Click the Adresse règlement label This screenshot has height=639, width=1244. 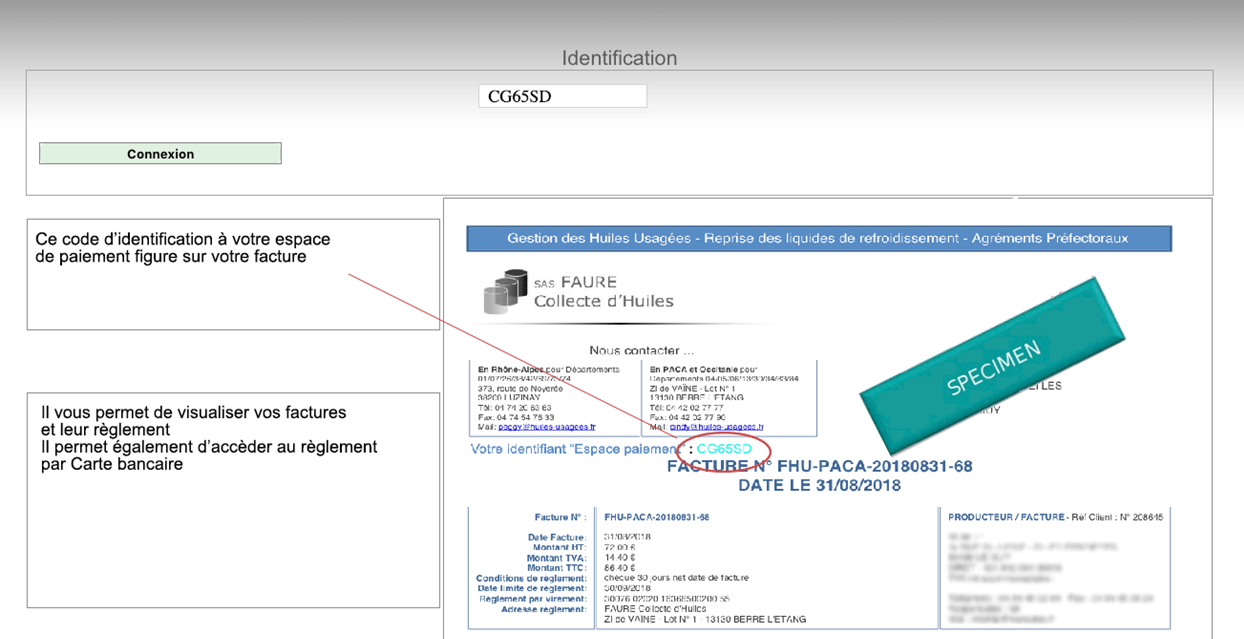click(544, 608)
